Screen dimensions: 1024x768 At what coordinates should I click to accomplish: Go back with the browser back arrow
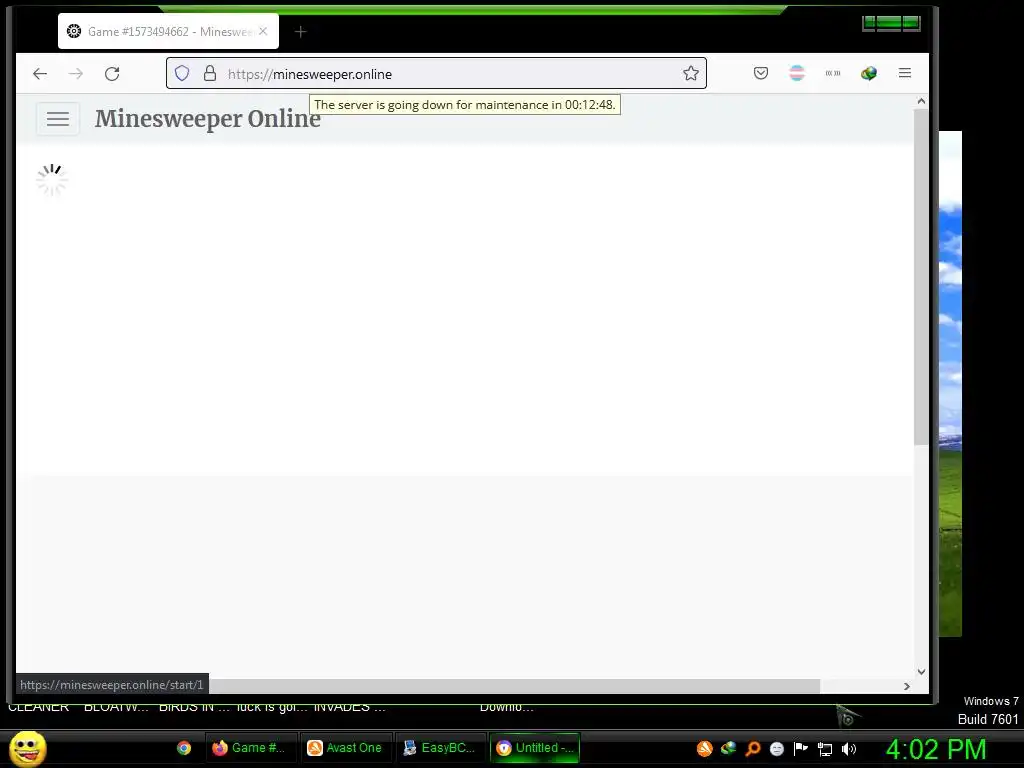pyautogui.click(x=40, y=74)
